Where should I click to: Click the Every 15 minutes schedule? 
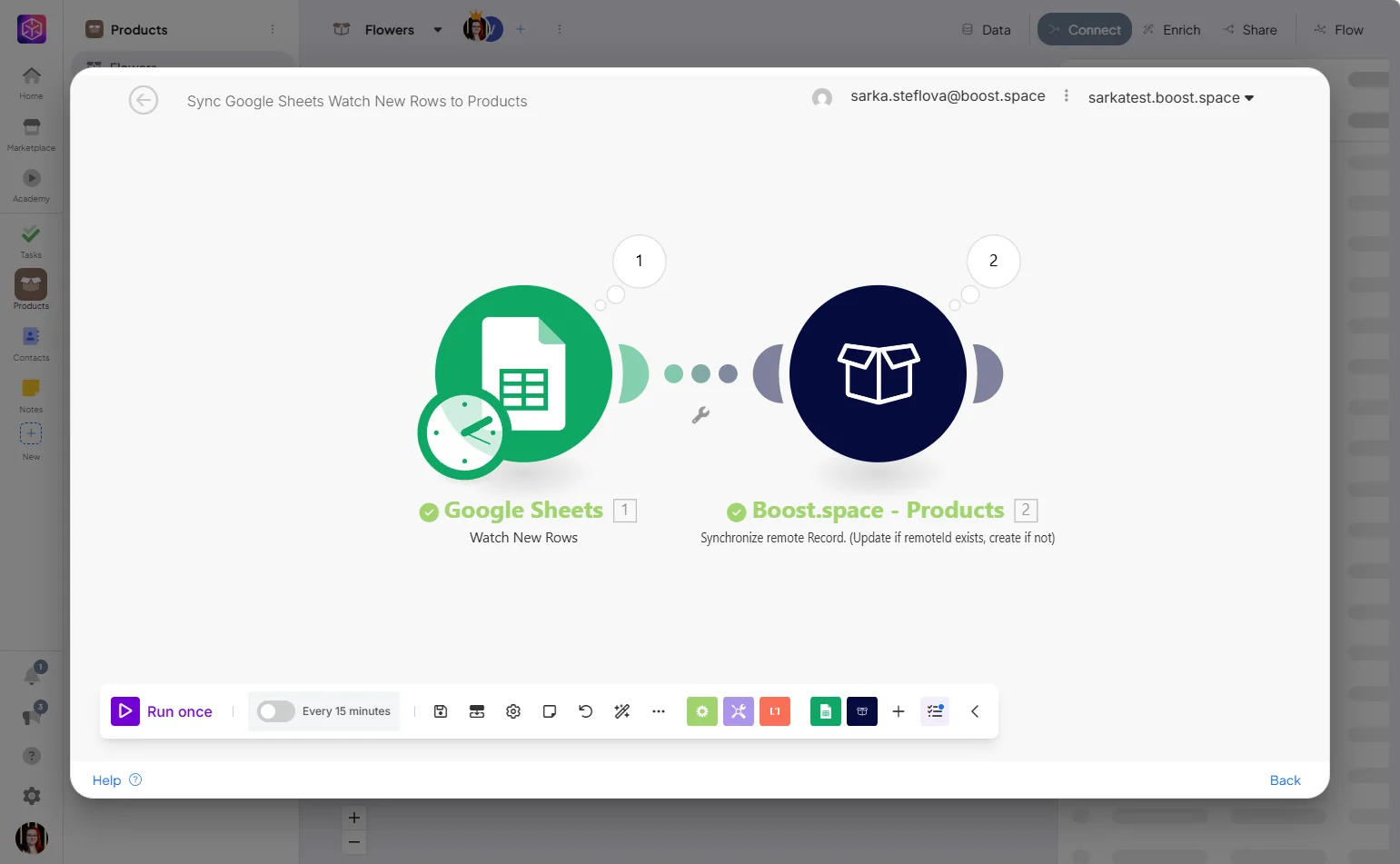tap(346, 711)
